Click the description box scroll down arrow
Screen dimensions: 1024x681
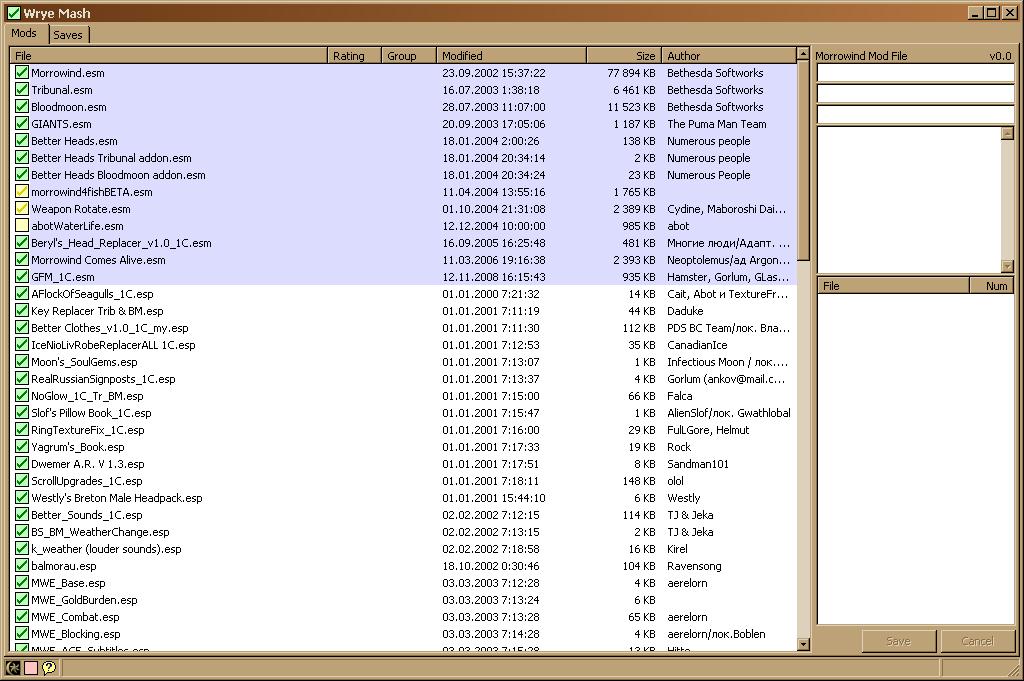point(1008,266)
